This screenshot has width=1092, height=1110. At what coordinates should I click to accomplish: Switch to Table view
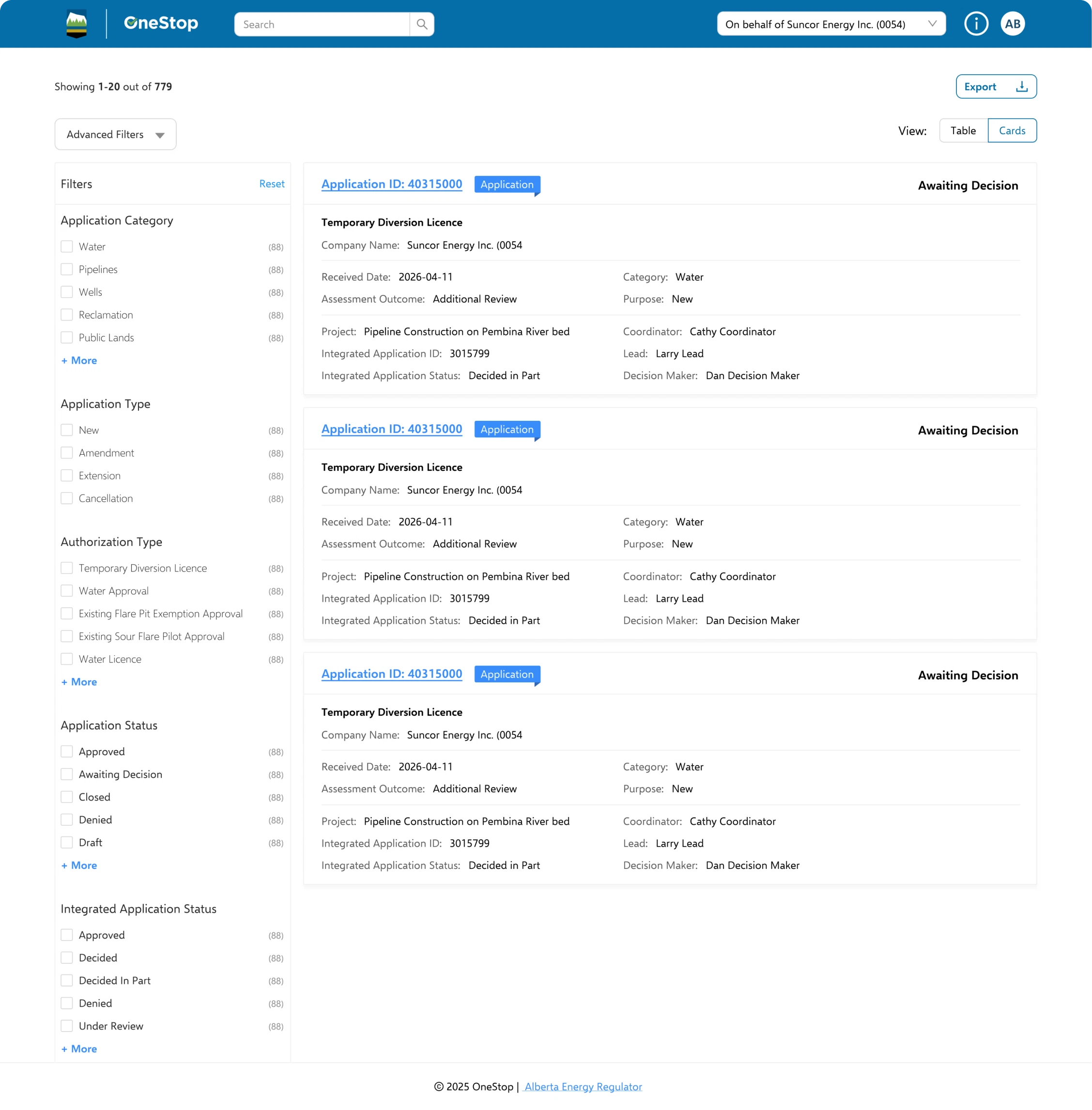(963, 131)
